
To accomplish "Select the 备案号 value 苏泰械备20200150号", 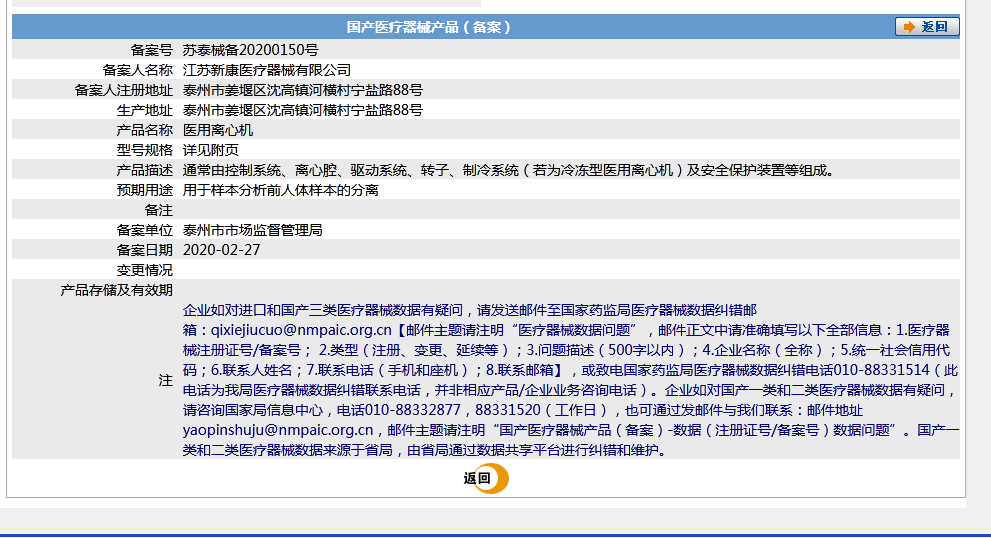I will pyautogui.click(x=250, y=50).
